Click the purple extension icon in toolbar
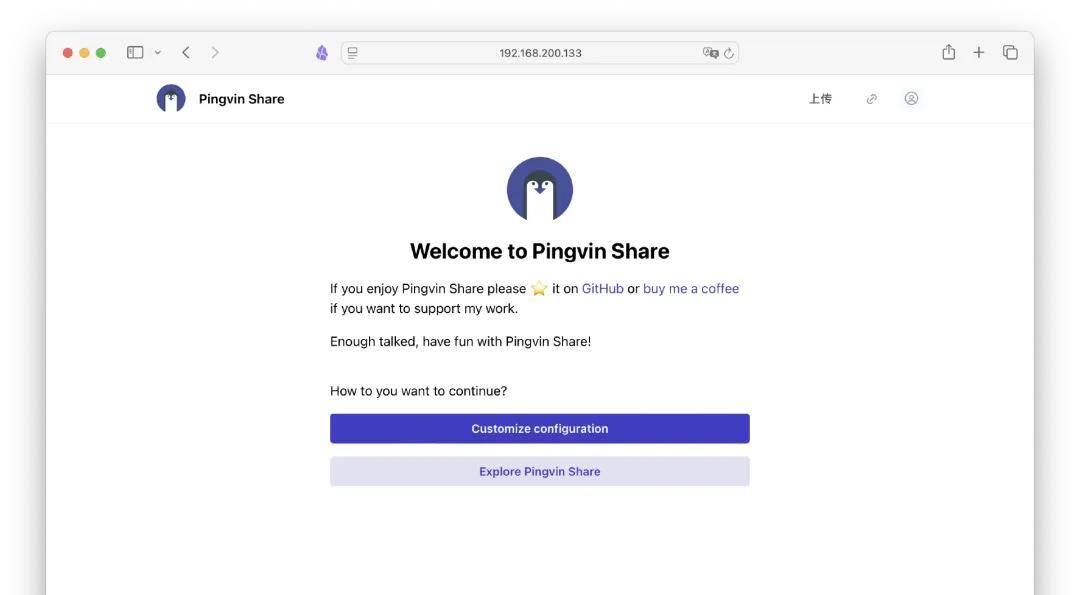1080x595 pixels. tap(322, 52)
